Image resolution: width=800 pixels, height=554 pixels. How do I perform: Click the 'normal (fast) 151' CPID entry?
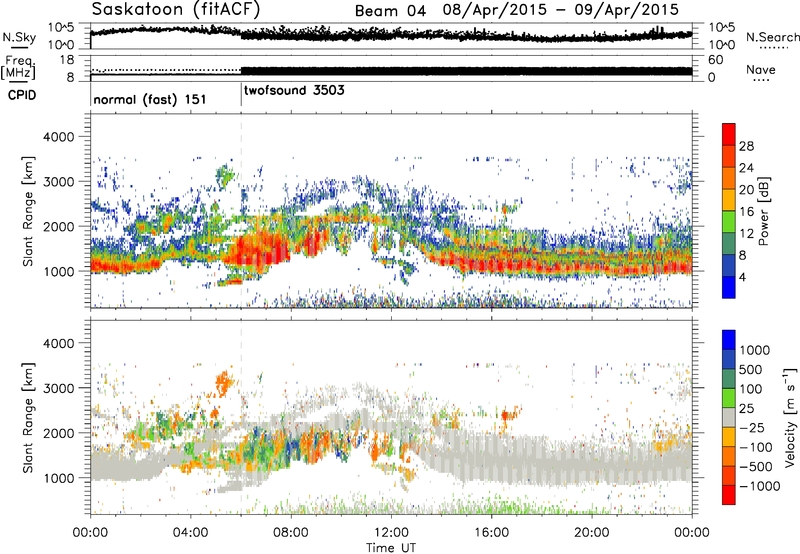click(149, 99)
